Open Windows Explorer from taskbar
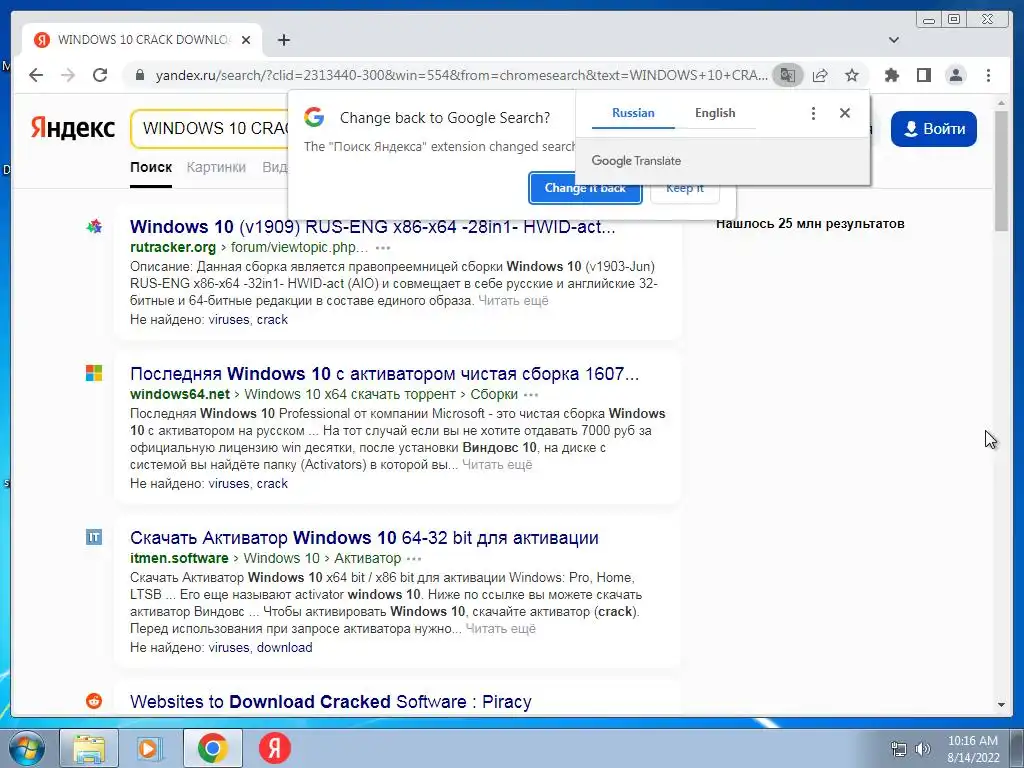The width and height of the screenshot is (1024, 768). [x=89, y=748]
